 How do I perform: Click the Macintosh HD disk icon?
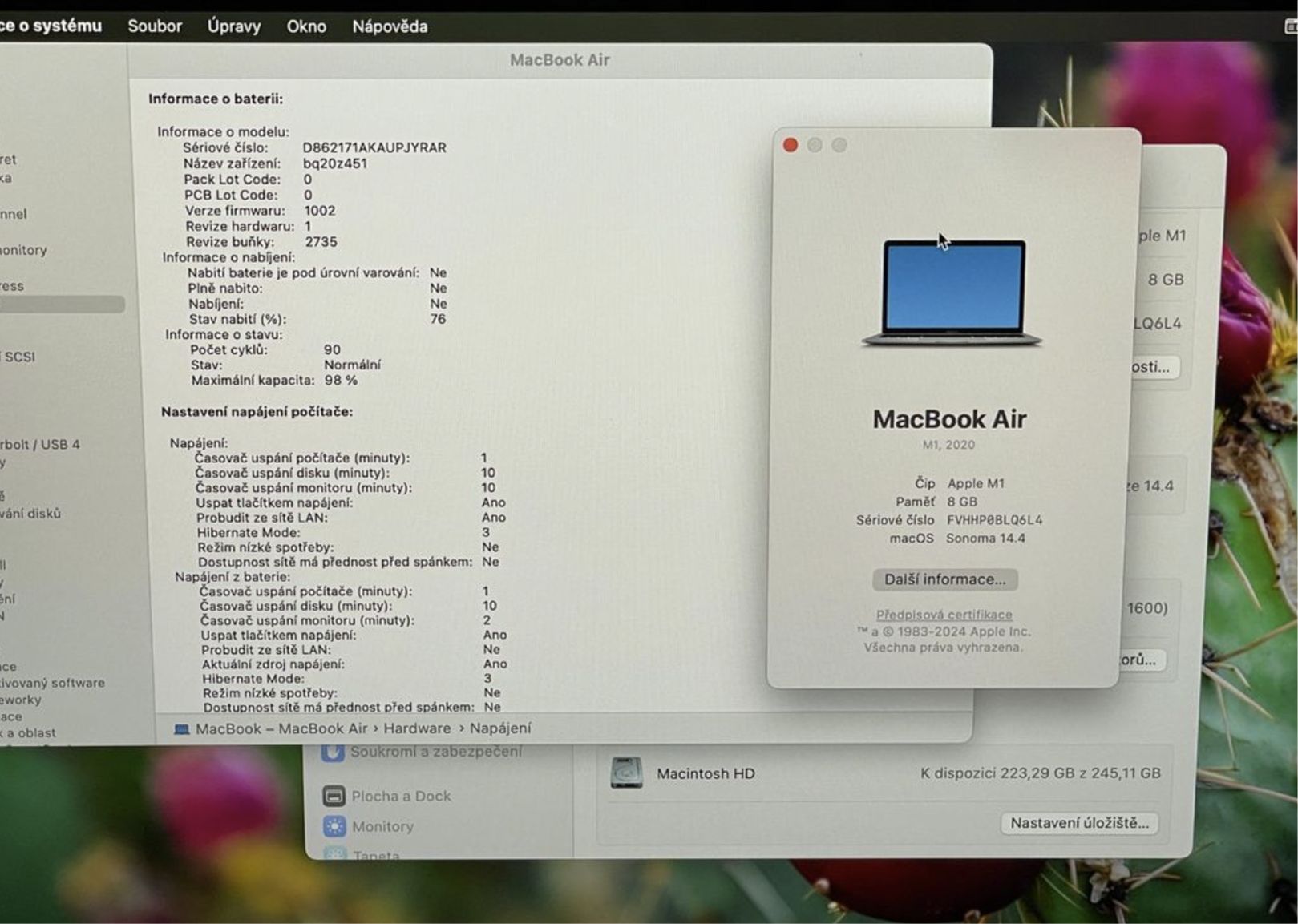pos(626,773)
